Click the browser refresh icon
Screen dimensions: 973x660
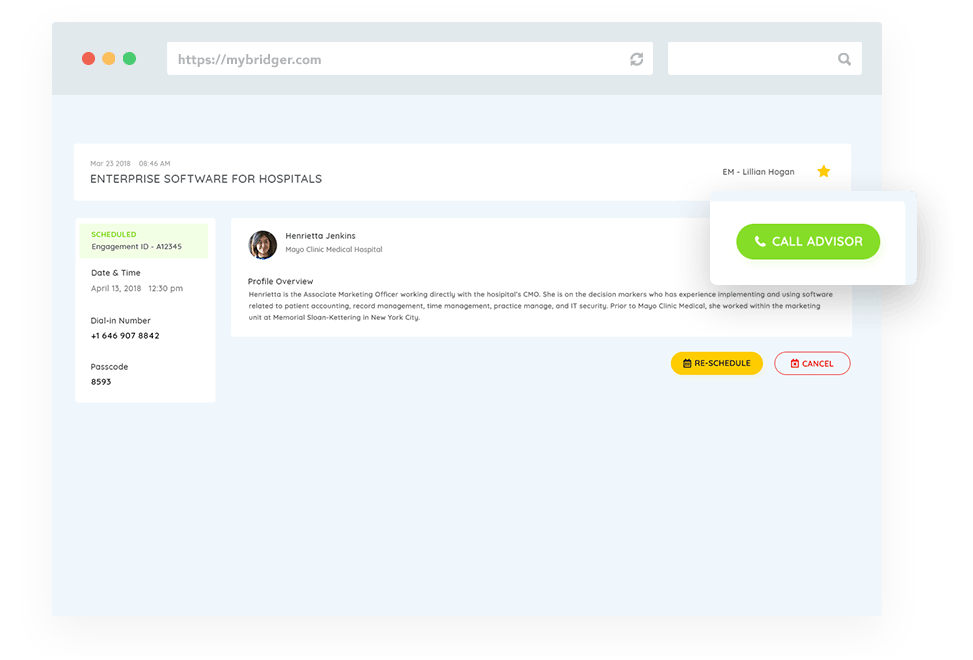pos(636,60)
